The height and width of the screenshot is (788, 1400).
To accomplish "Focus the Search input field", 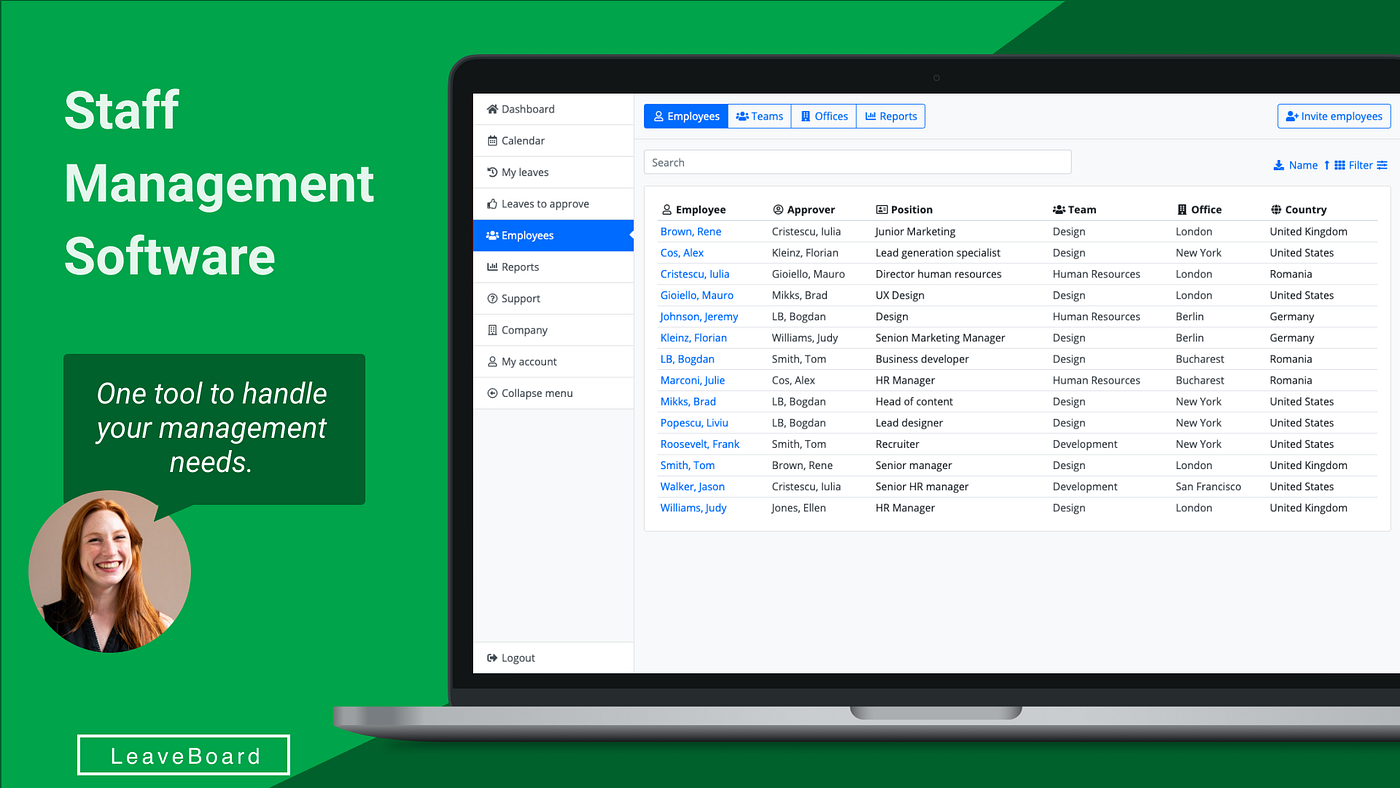I will [857, 162].
